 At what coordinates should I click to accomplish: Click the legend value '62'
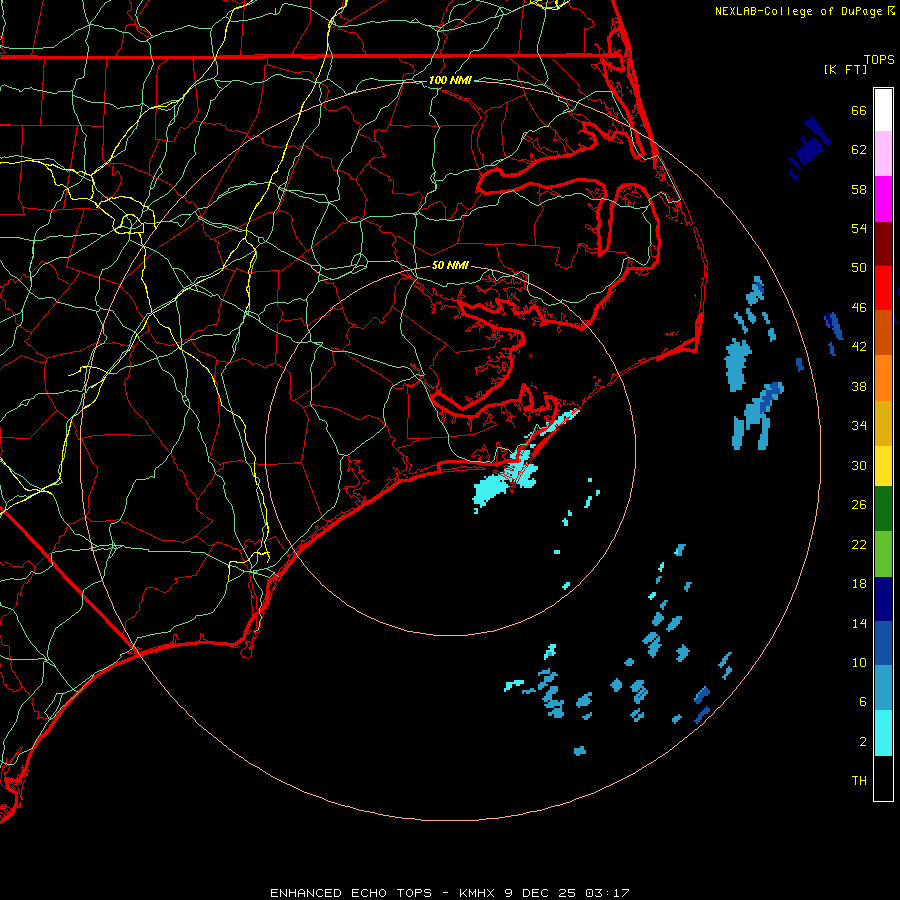tap(859, 150)
